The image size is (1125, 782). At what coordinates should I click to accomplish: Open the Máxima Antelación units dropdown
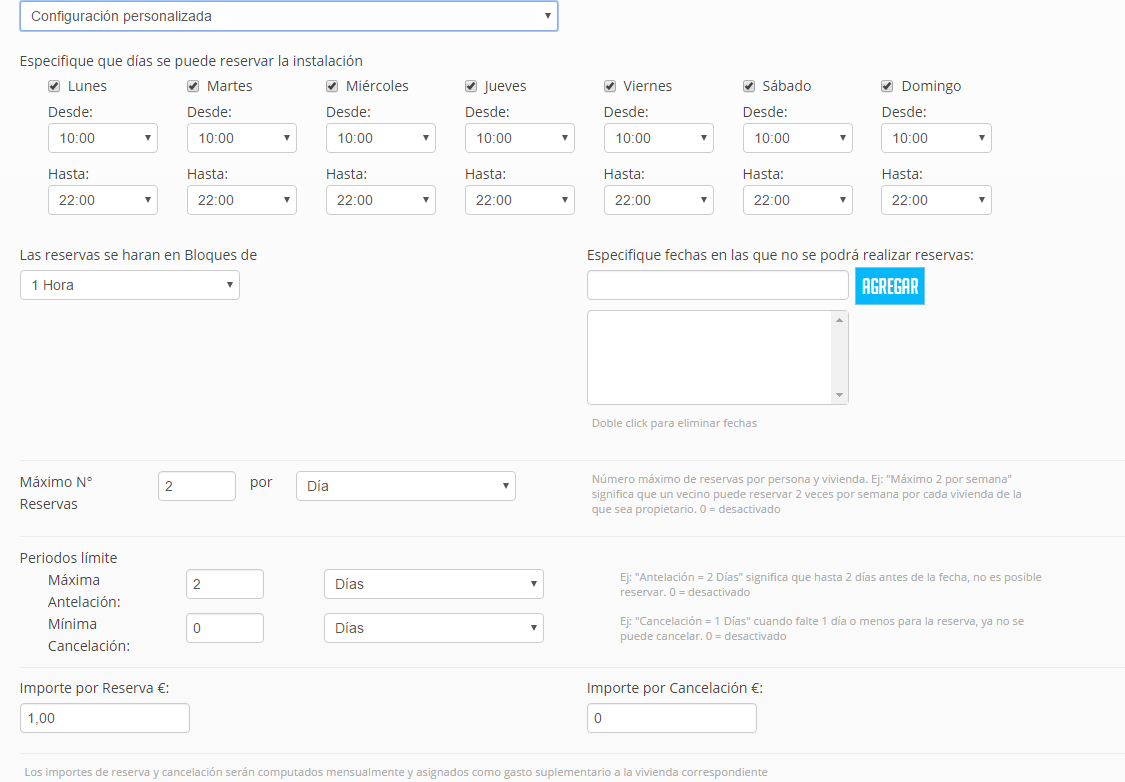433,584
